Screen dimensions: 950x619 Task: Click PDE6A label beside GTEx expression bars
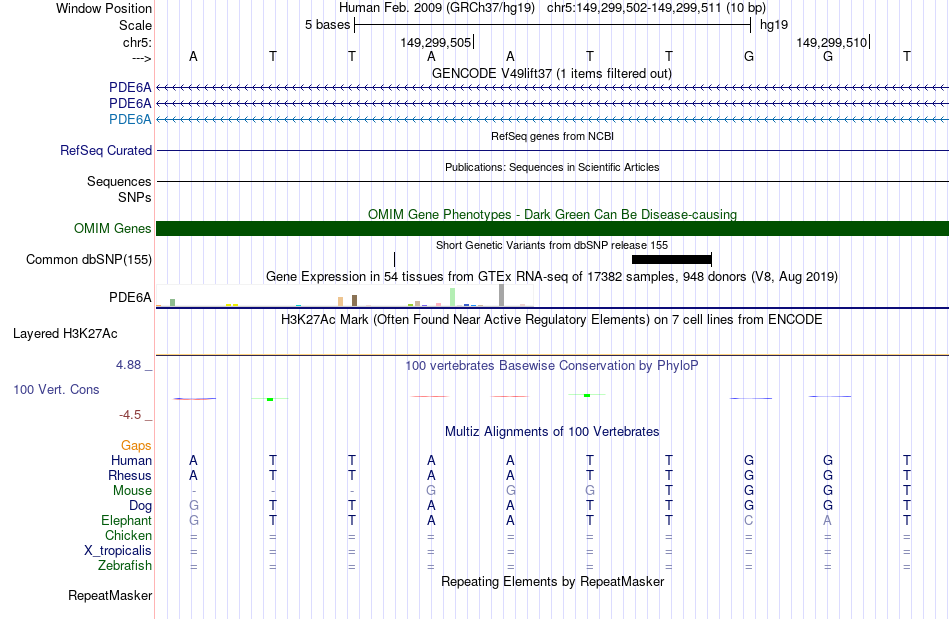tap(130, 297)
